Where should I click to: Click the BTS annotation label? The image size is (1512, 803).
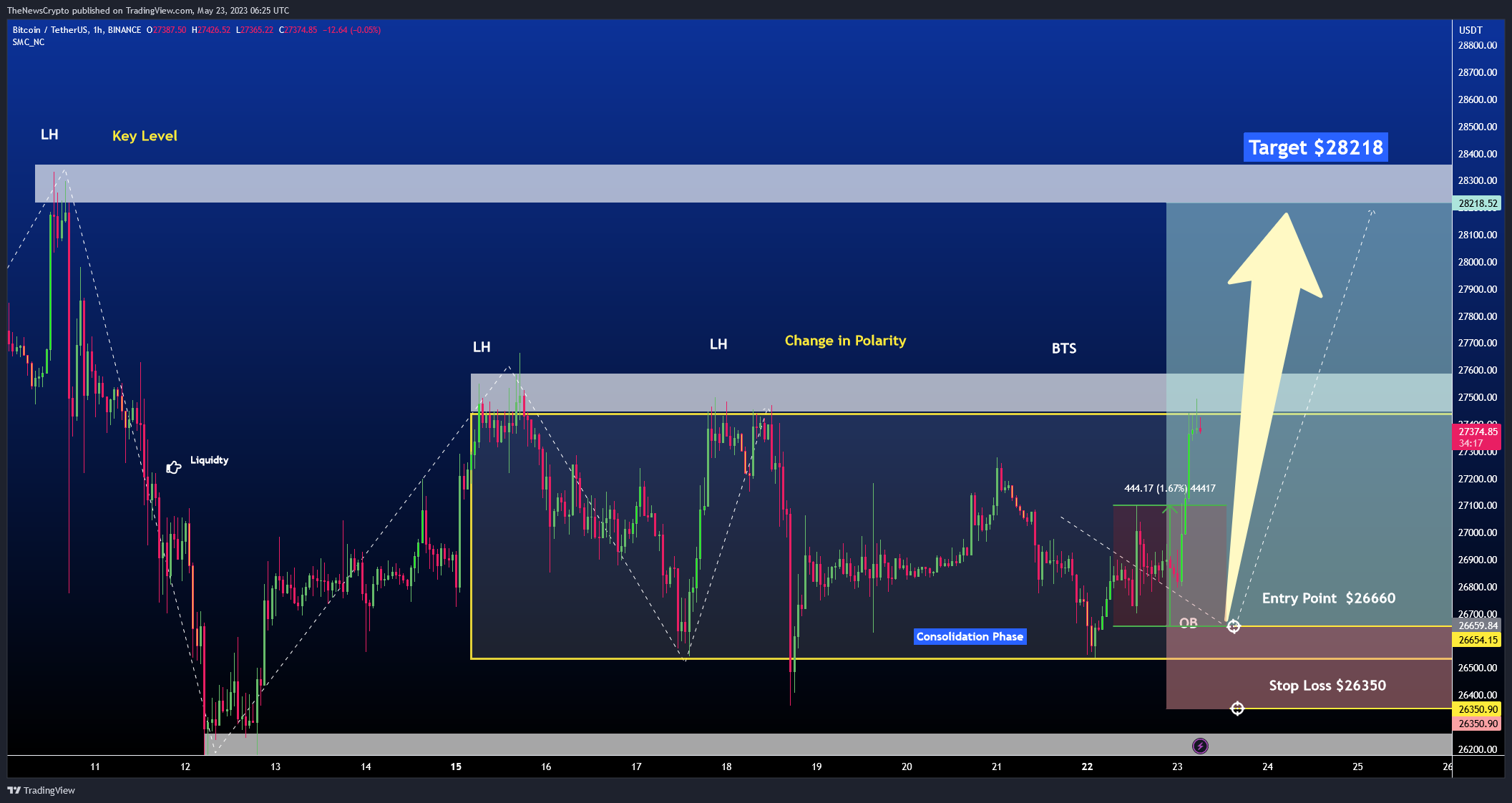[x=1064, y=349]
